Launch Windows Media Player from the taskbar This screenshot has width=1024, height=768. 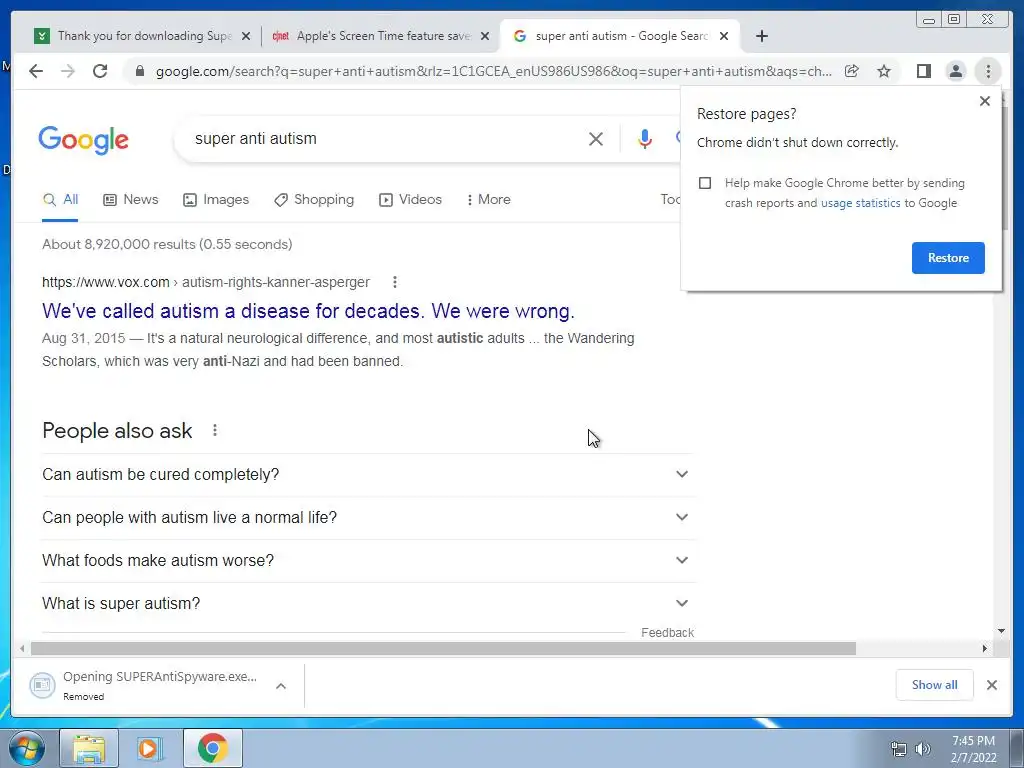pyautogui.click(x=150, y=748)
